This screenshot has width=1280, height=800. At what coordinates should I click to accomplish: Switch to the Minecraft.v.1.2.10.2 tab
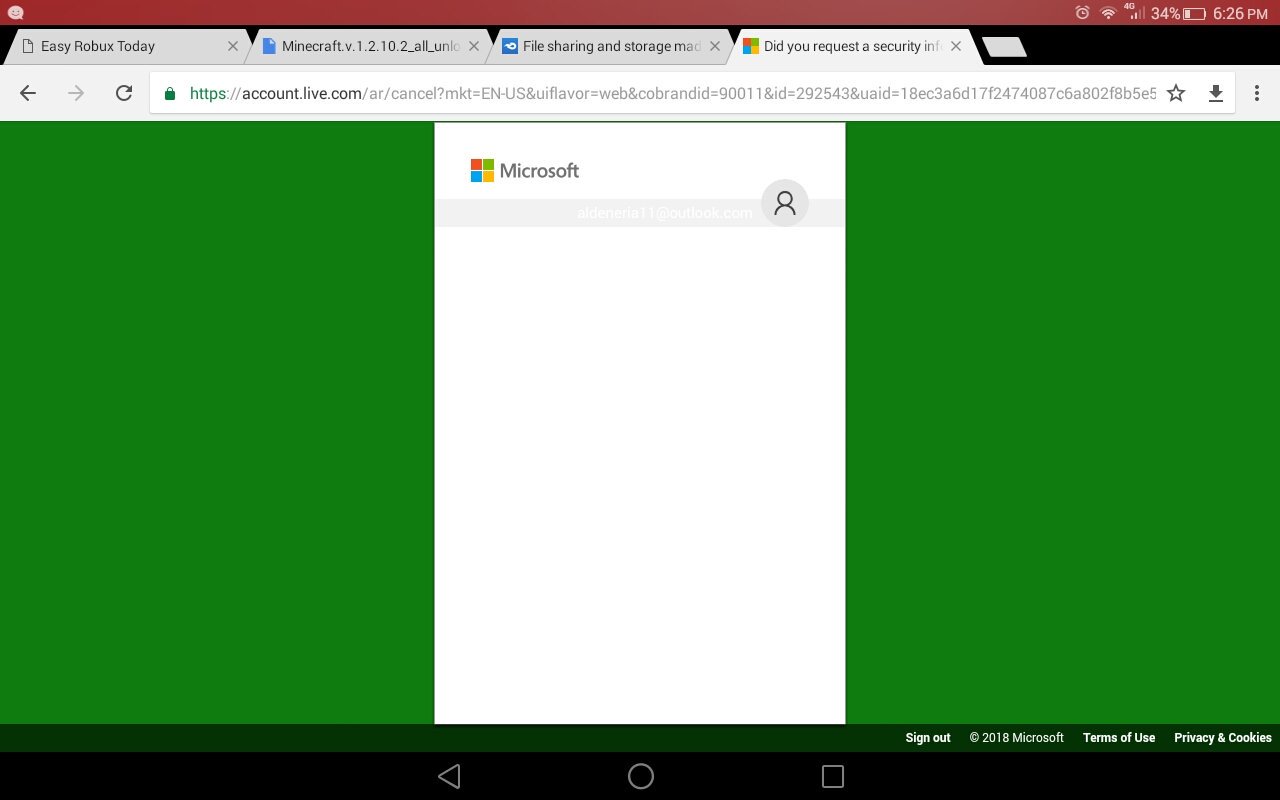(x=368, y=46)
